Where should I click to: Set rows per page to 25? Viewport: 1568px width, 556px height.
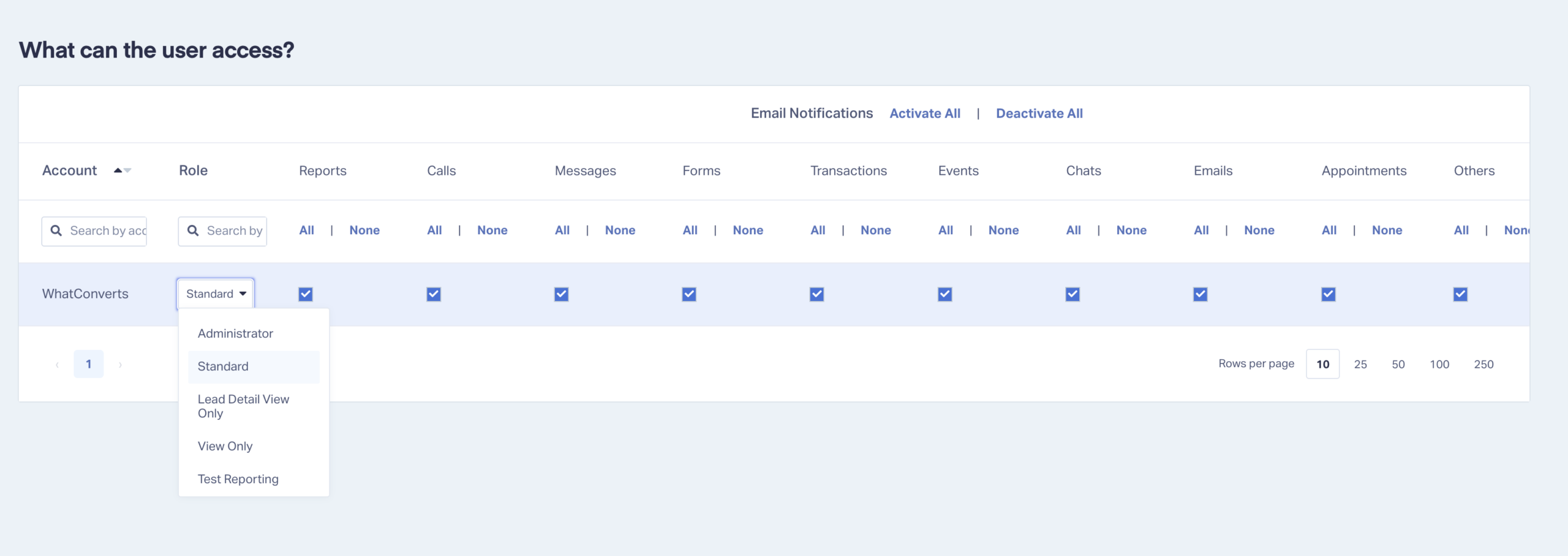pyautogui.click(x=1360, y=364)
